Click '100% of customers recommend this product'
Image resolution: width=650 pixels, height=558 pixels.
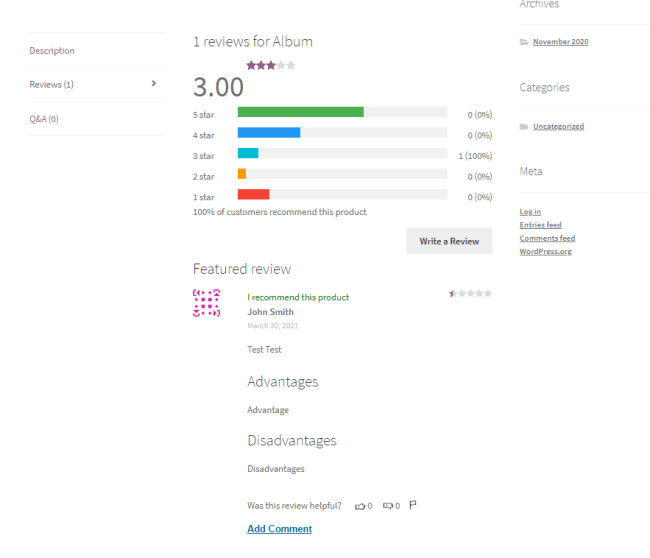[x=279, y=212]
